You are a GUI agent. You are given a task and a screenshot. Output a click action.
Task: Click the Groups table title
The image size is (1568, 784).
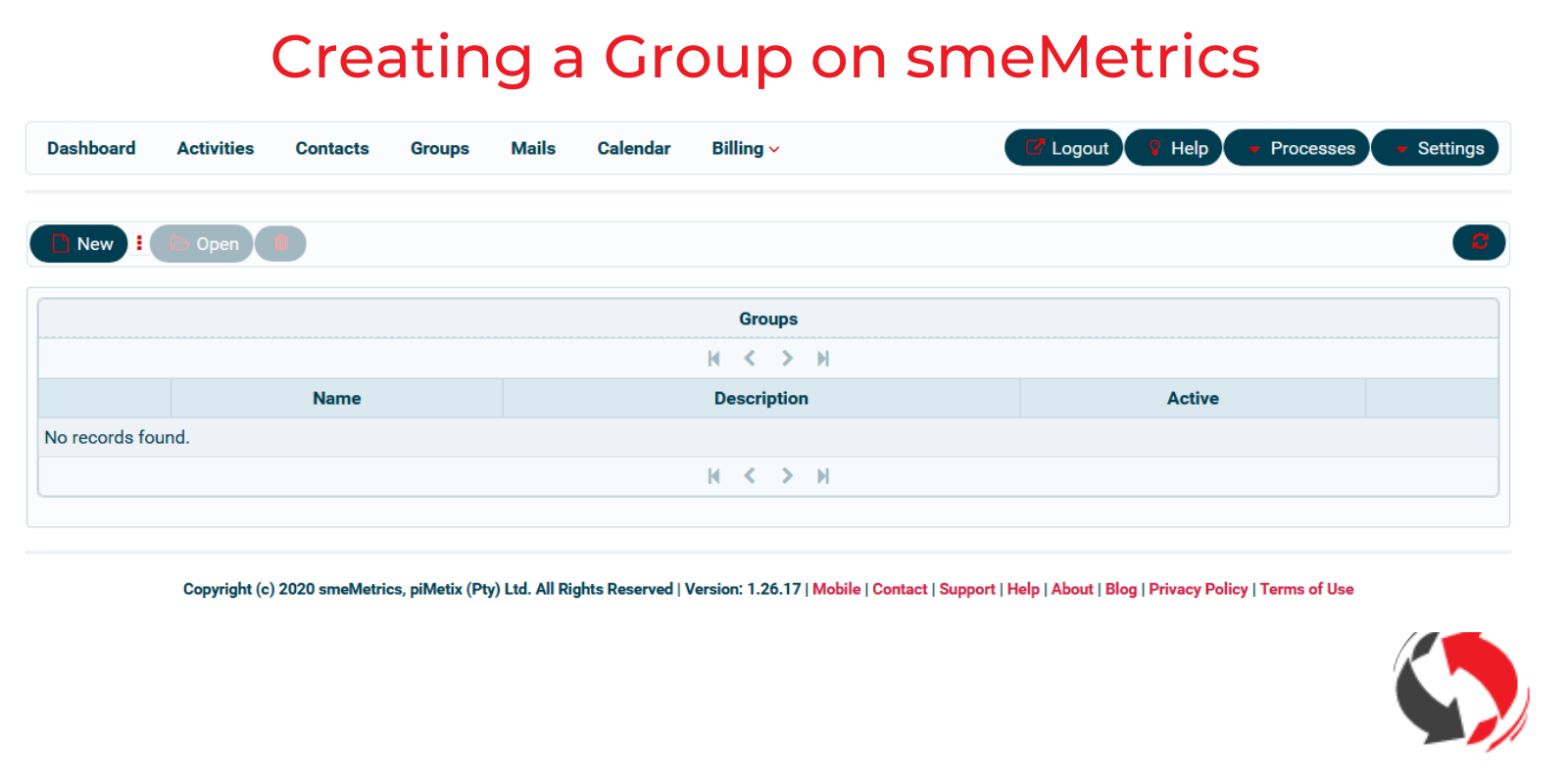point(768,318)
